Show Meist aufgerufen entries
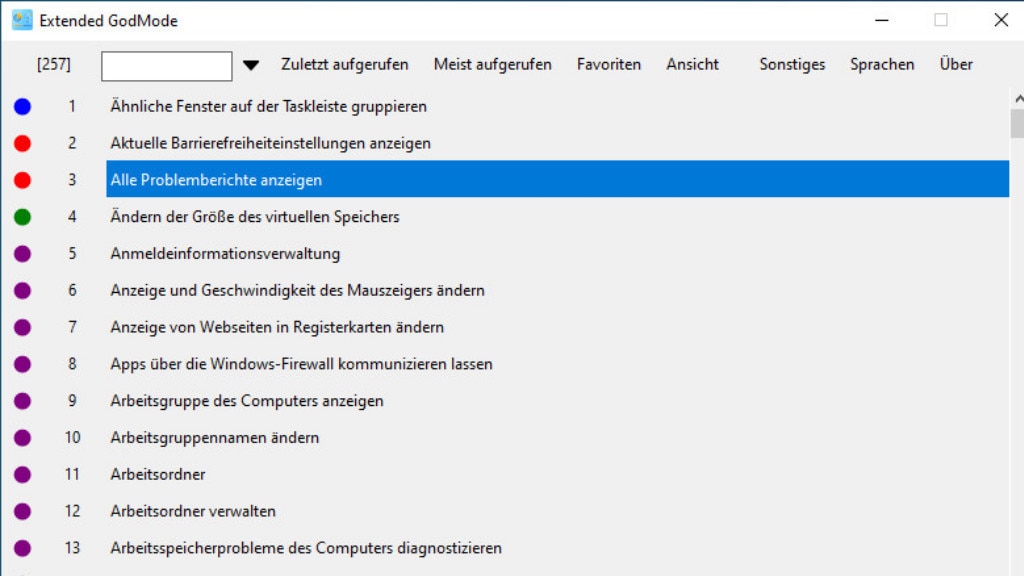This screenshot has width=1024, height=576. point(492,64)
